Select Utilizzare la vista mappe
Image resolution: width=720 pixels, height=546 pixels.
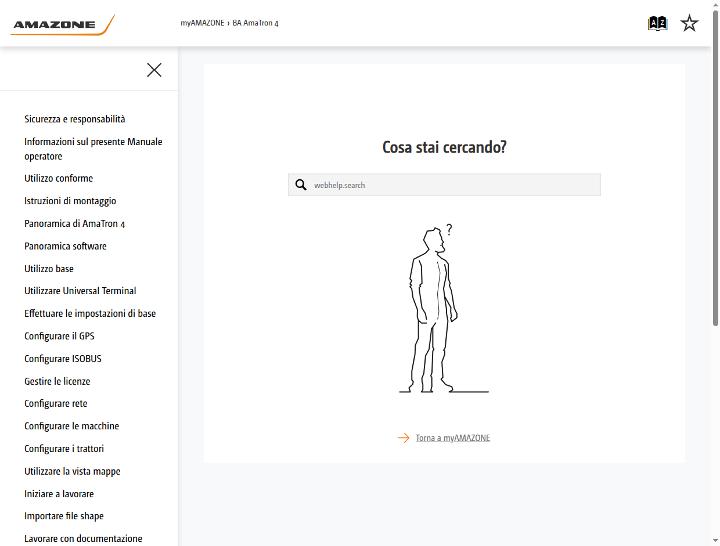72,471
